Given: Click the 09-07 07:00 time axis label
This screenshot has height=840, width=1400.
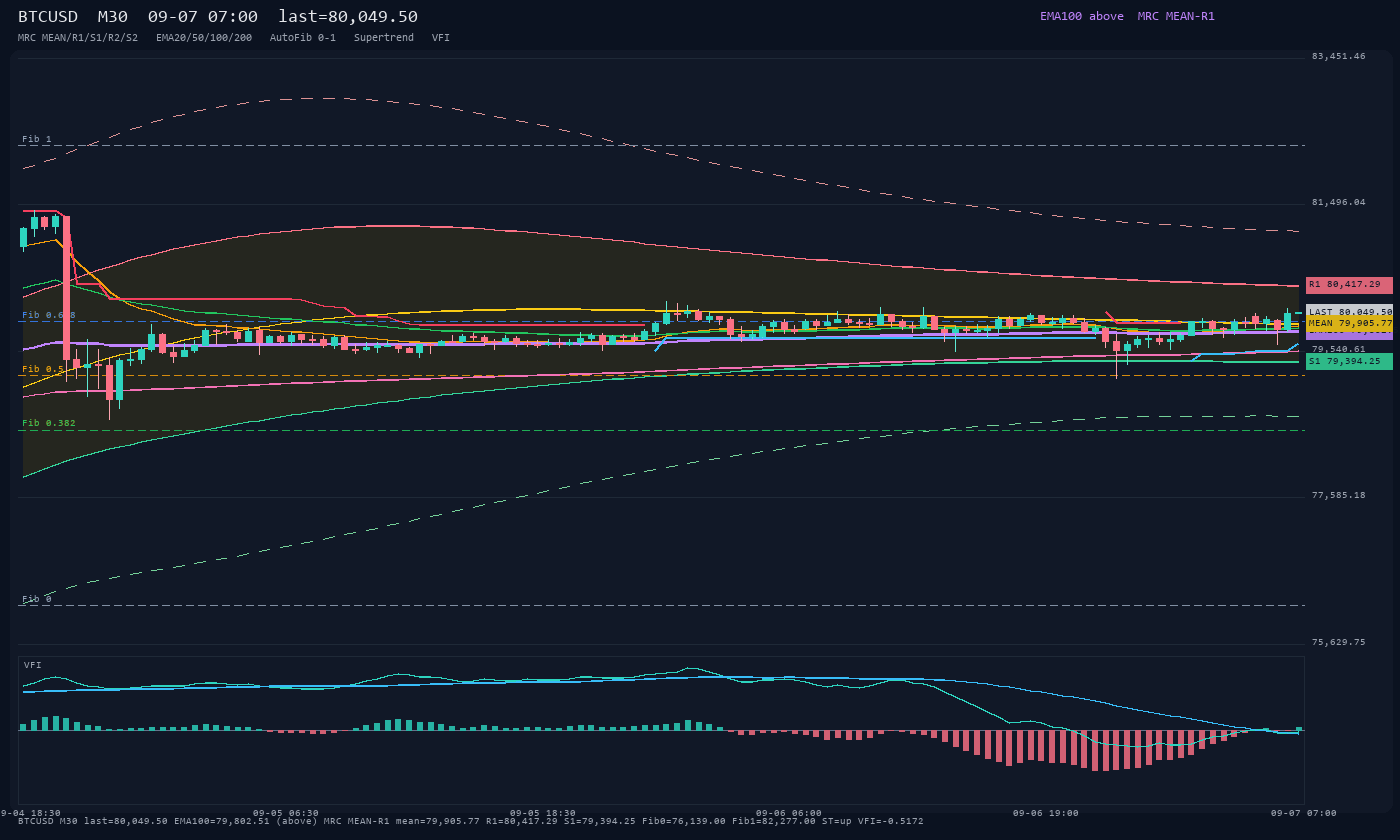Looking at the screenshot, I should (1303, 813).
